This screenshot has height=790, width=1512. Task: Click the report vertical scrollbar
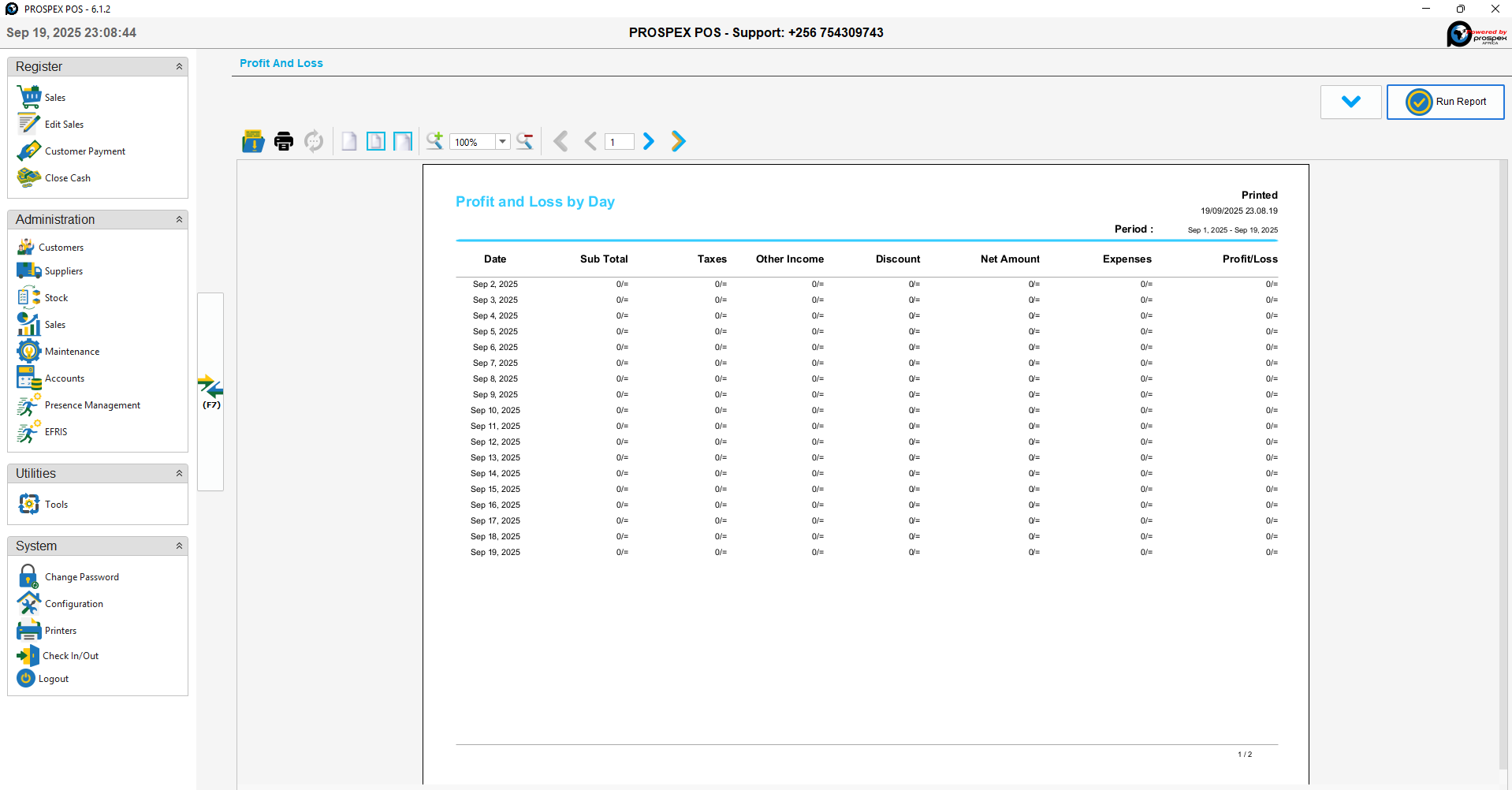[x=1503, y=465]
